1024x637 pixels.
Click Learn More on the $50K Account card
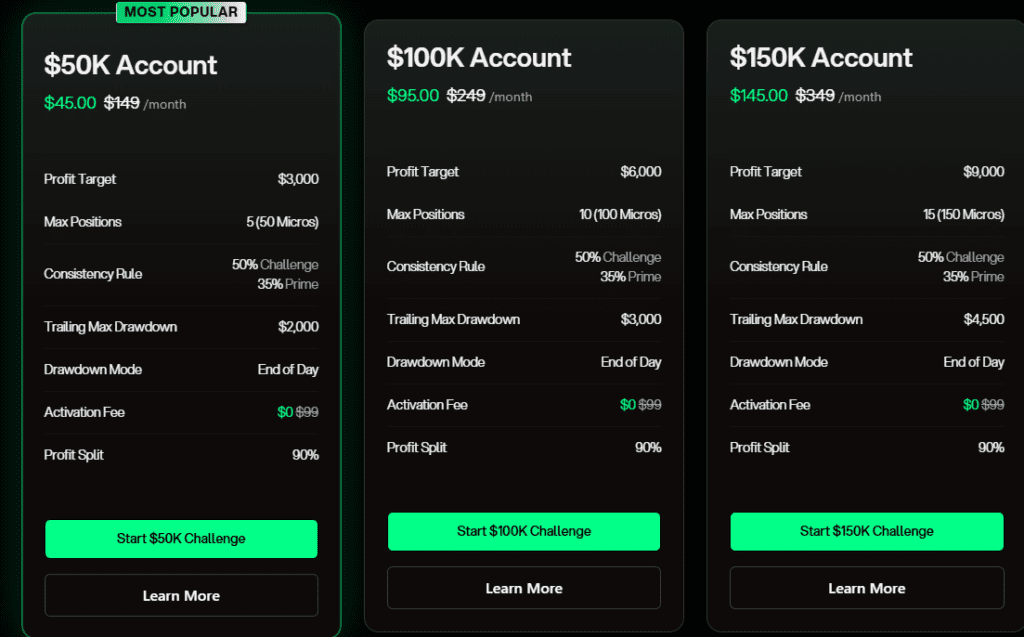(181, 595)
